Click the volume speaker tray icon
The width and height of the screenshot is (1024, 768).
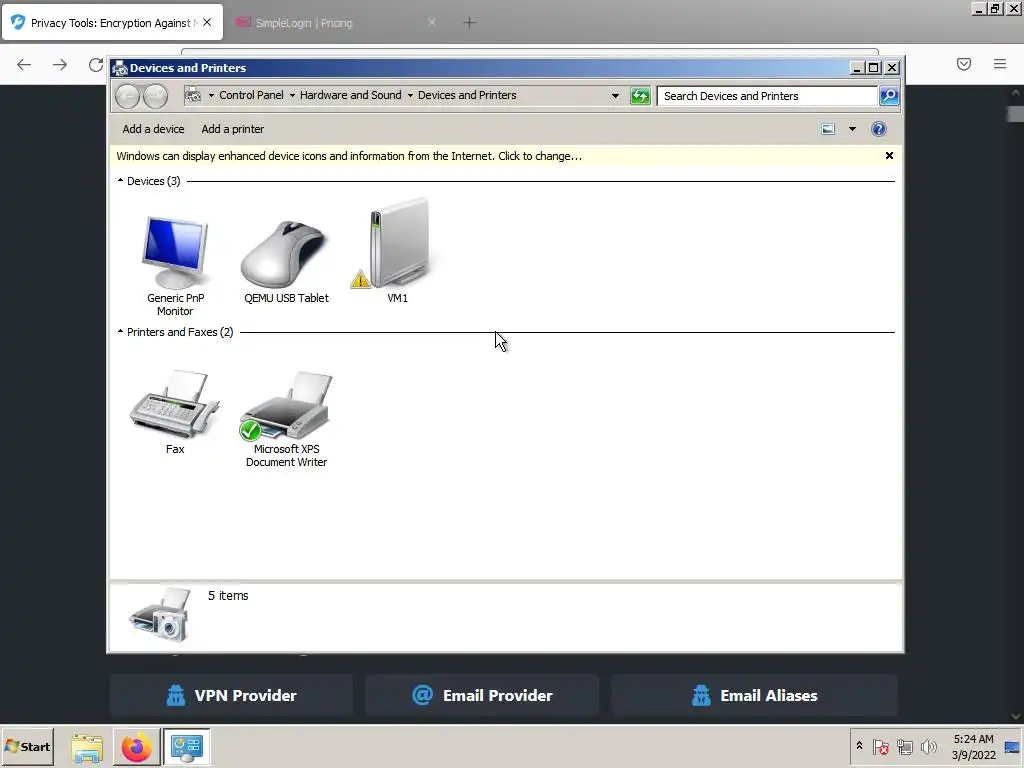click(929, 746)
